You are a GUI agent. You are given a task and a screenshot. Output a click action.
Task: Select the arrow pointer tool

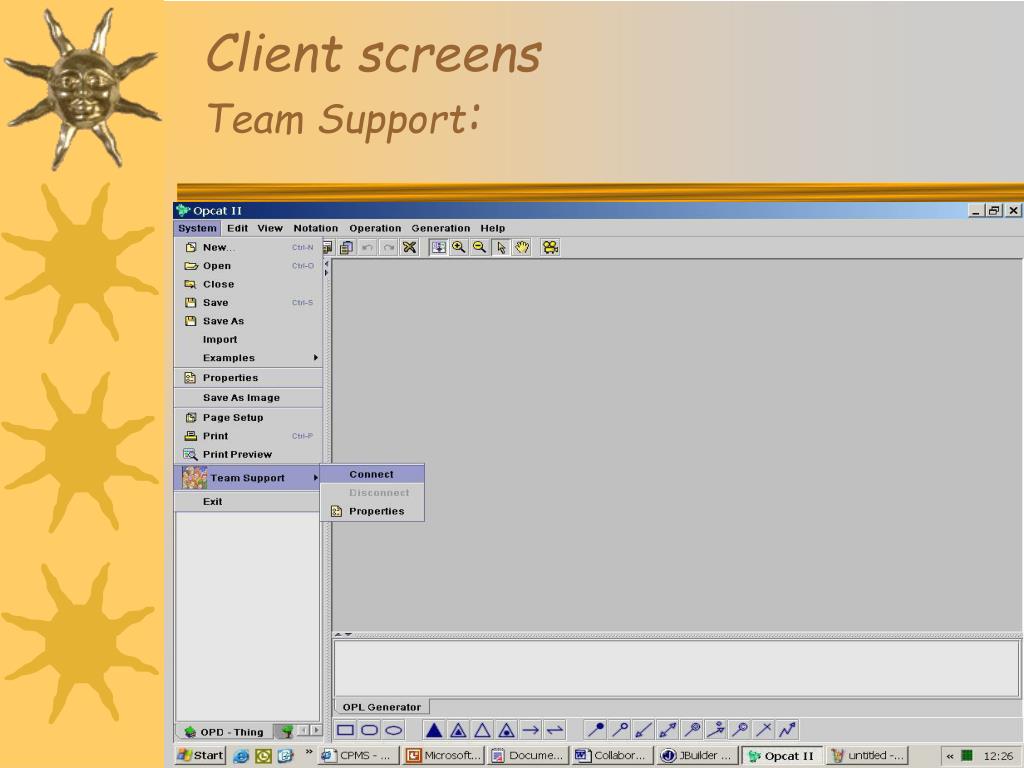tap(501, 248)
